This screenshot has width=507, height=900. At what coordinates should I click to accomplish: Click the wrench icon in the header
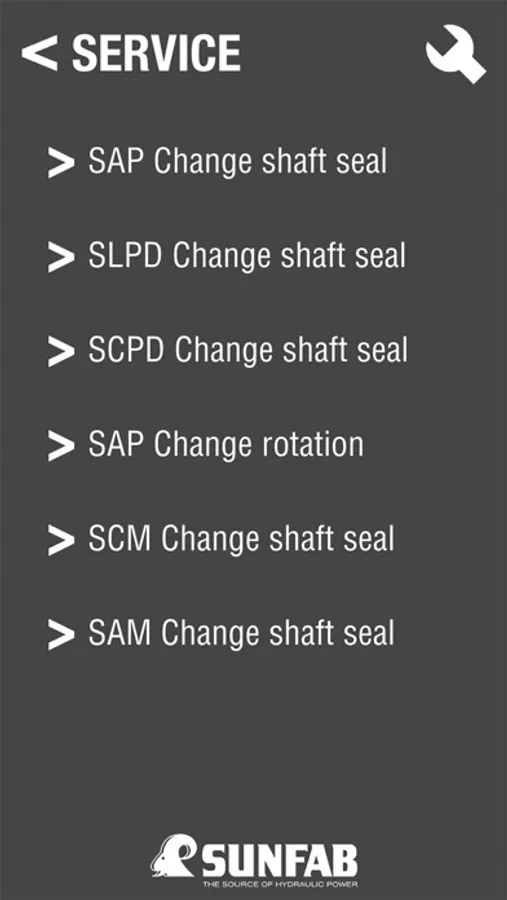click(456, 53)
